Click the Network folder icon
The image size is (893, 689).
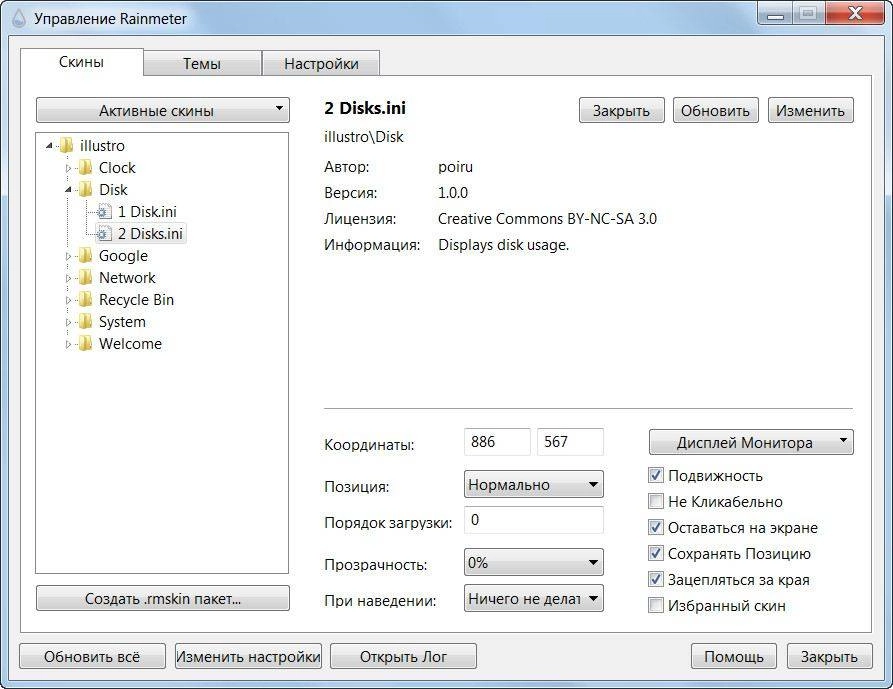point(85,278)
